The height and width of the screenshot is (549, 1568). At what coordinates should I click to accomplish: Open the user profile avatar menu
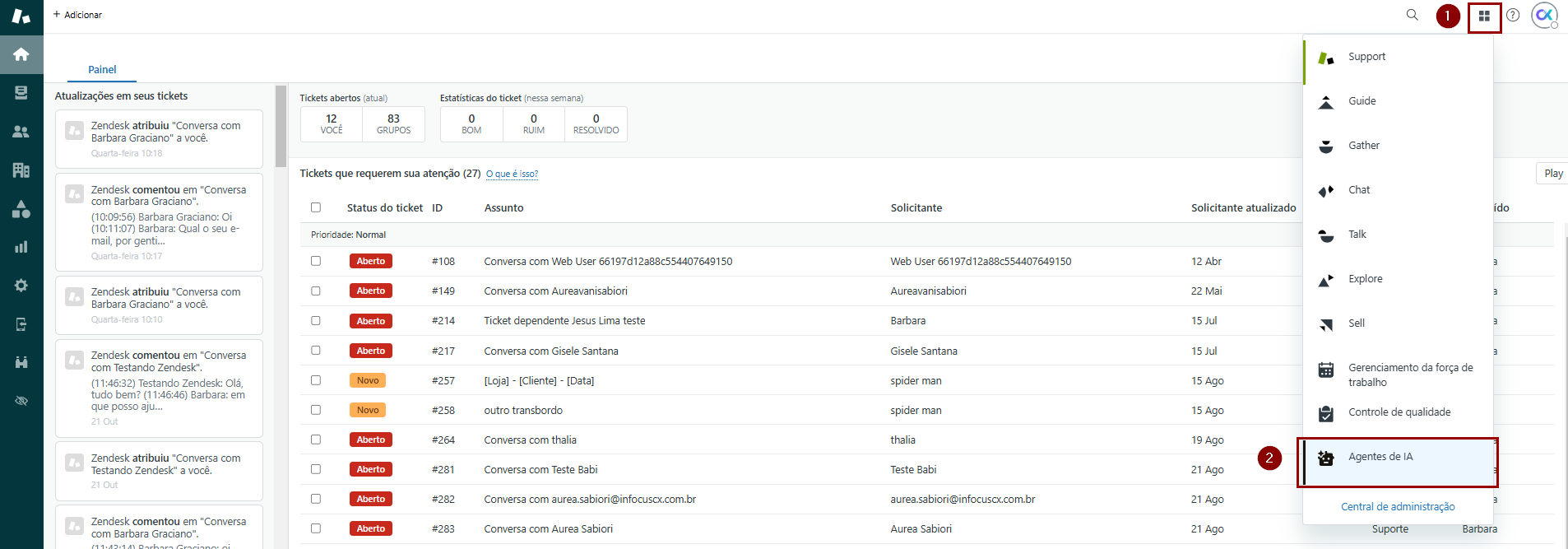(1544, 15)
